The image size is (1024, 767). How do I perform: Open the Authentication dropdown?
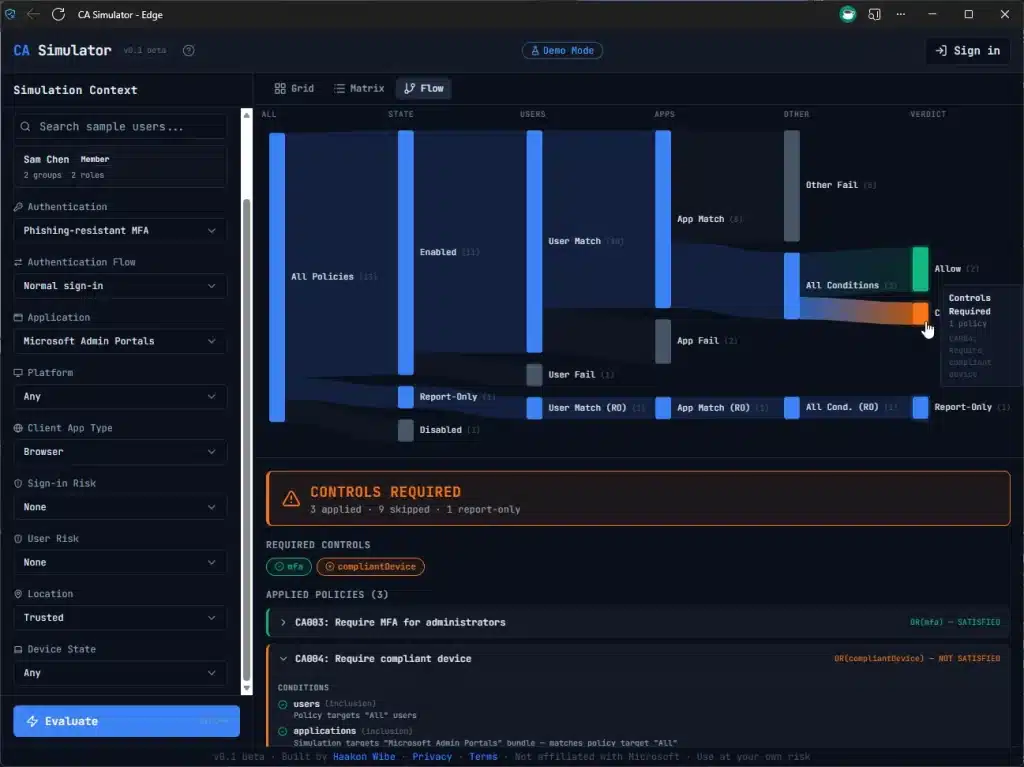[x=120, y=231]
